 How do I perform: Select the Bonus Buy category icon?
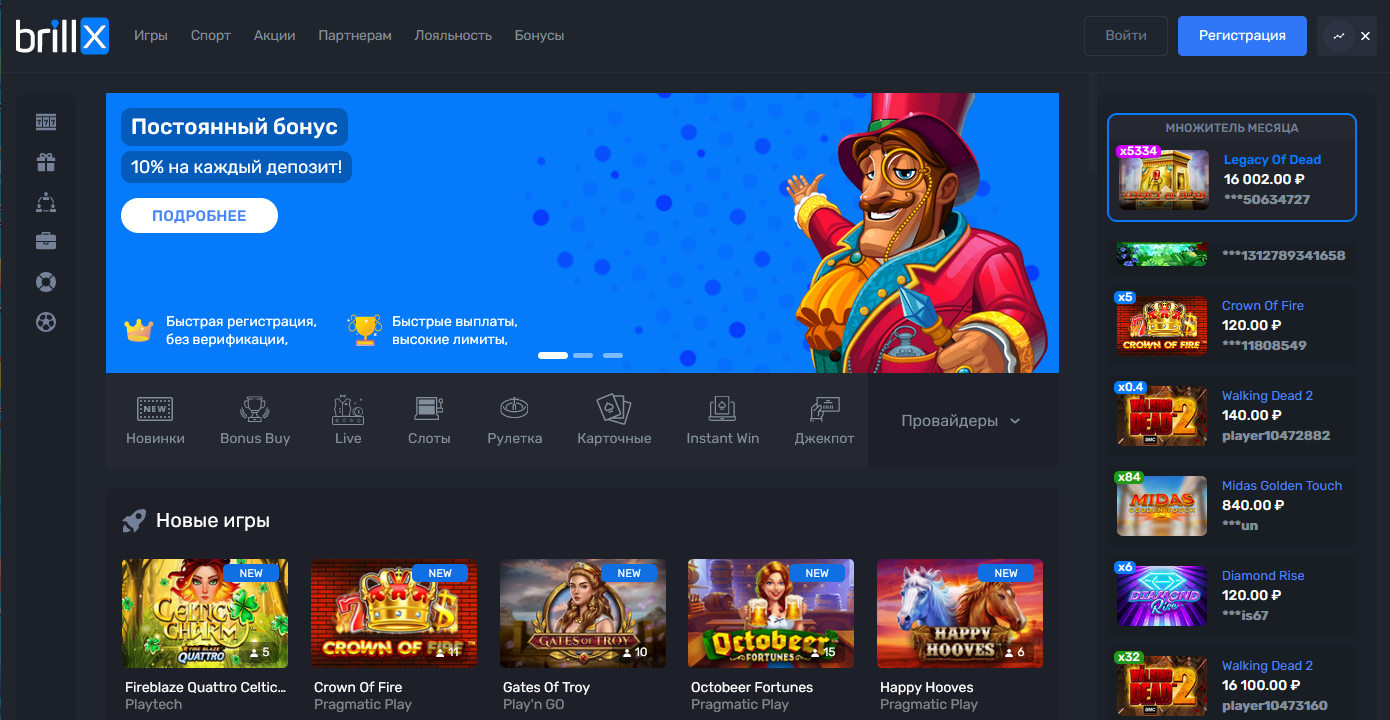[x=255, y=408]
